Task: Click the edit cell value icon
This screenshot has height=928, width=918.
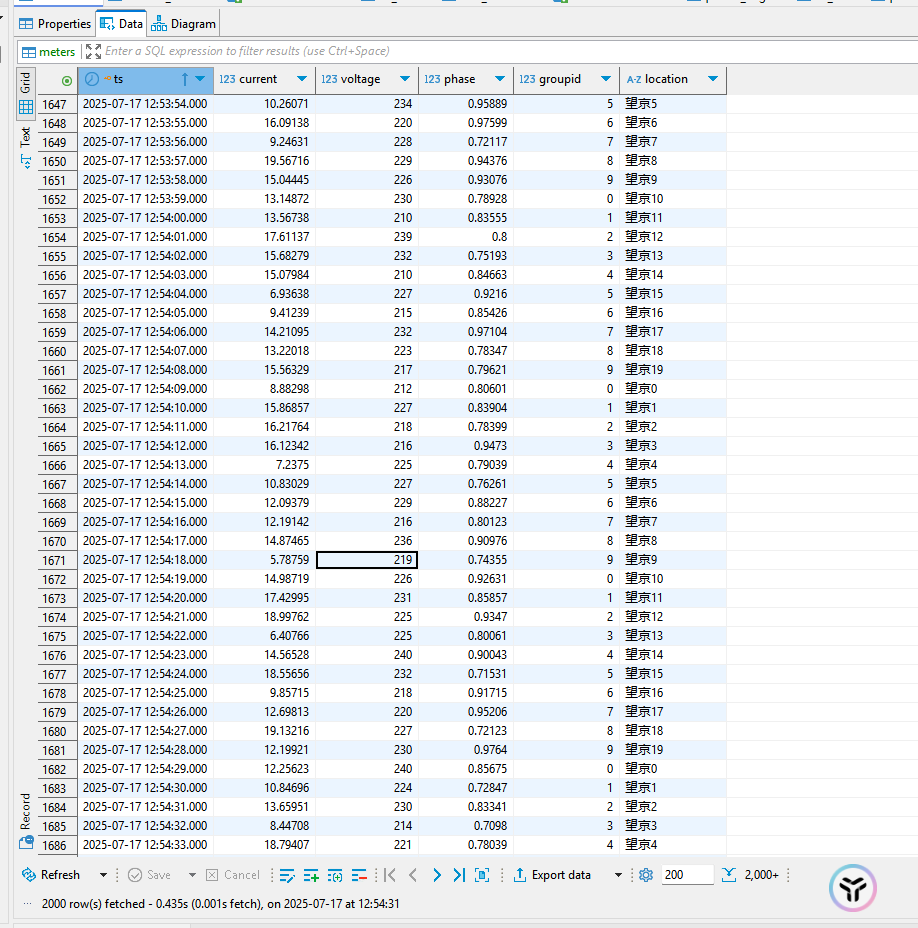Action: pos(287,875)
